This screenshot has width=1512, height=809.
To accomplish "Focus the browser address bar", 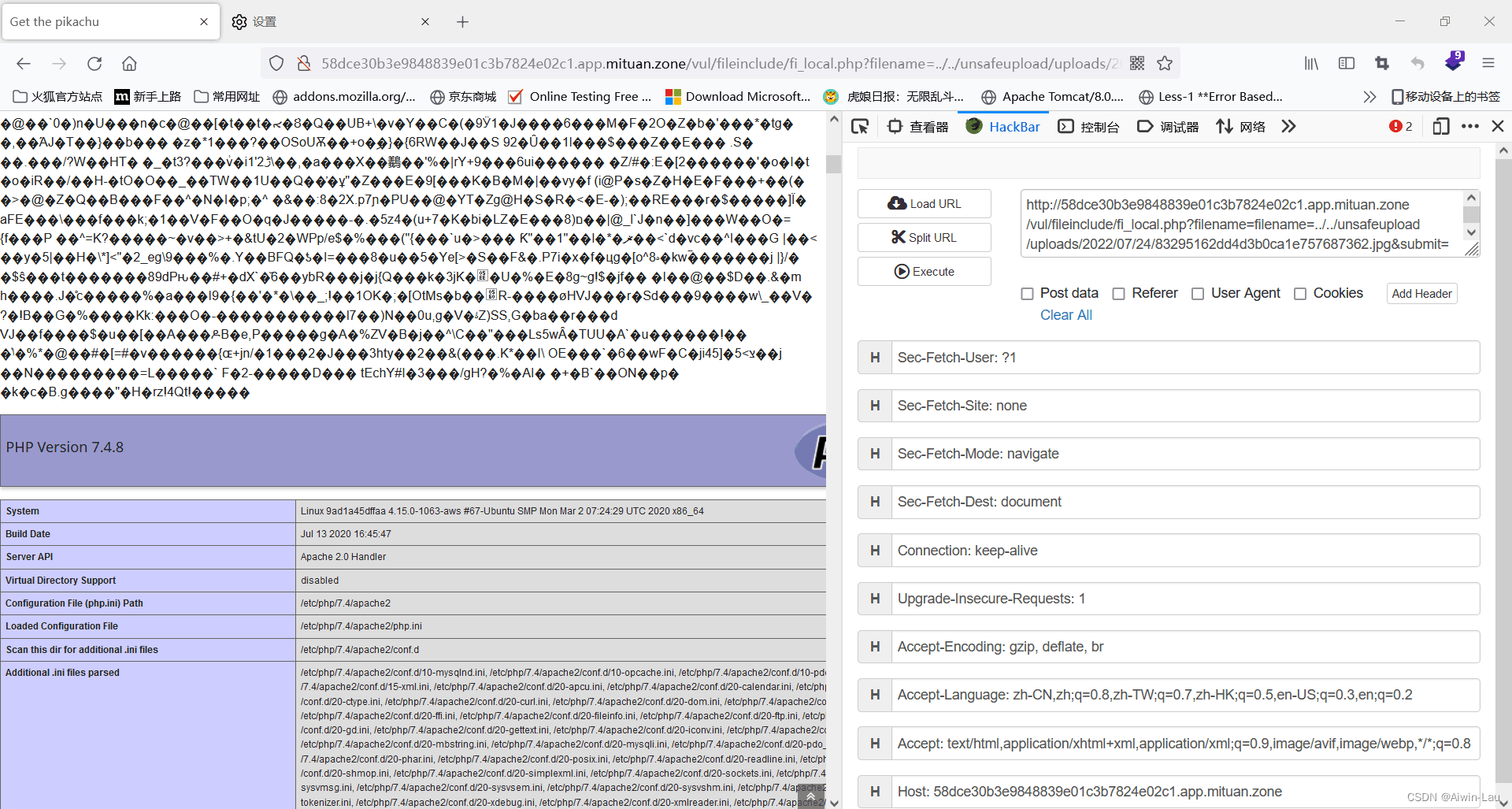I will (x=718, y=64).
